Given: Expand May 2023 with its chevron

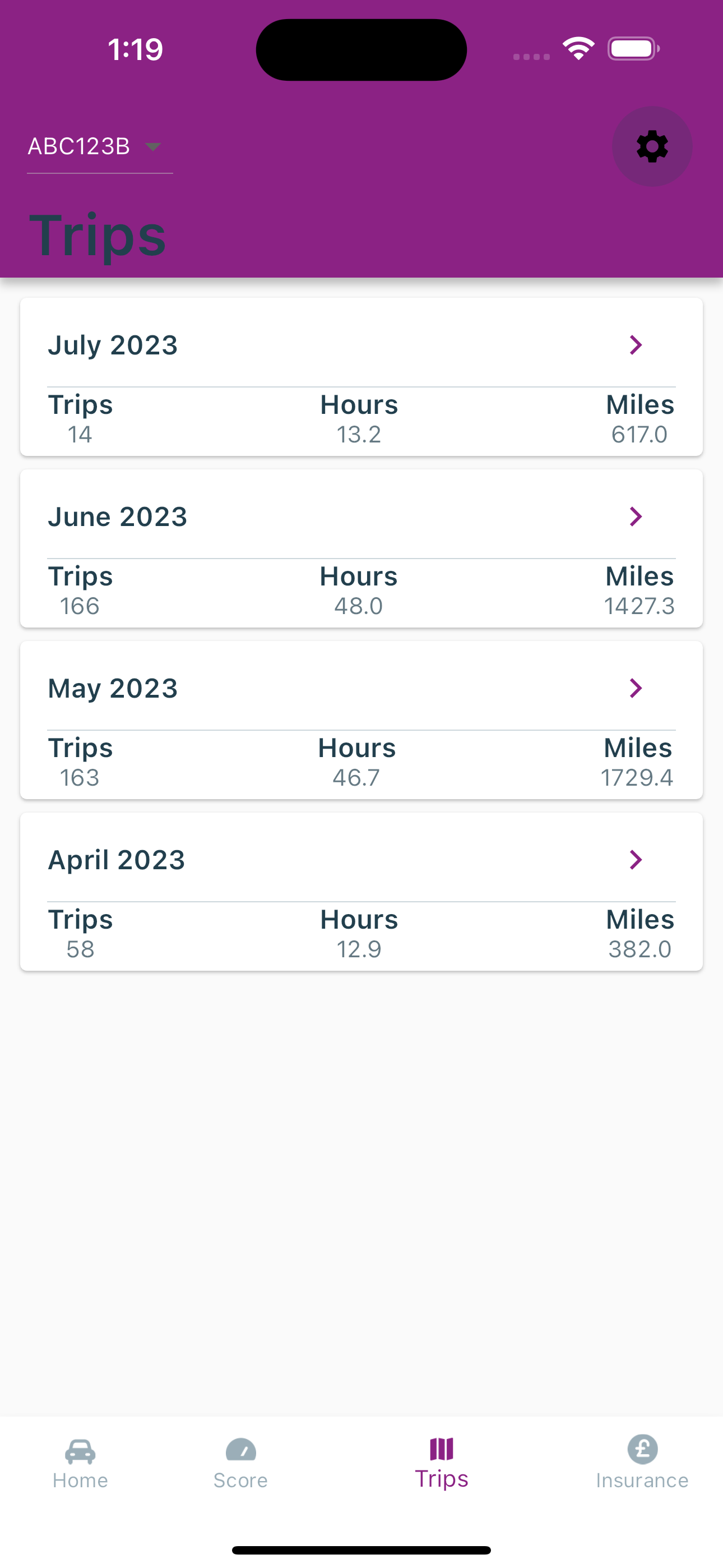Looking at the screenshot, I should tap(636, 689).
